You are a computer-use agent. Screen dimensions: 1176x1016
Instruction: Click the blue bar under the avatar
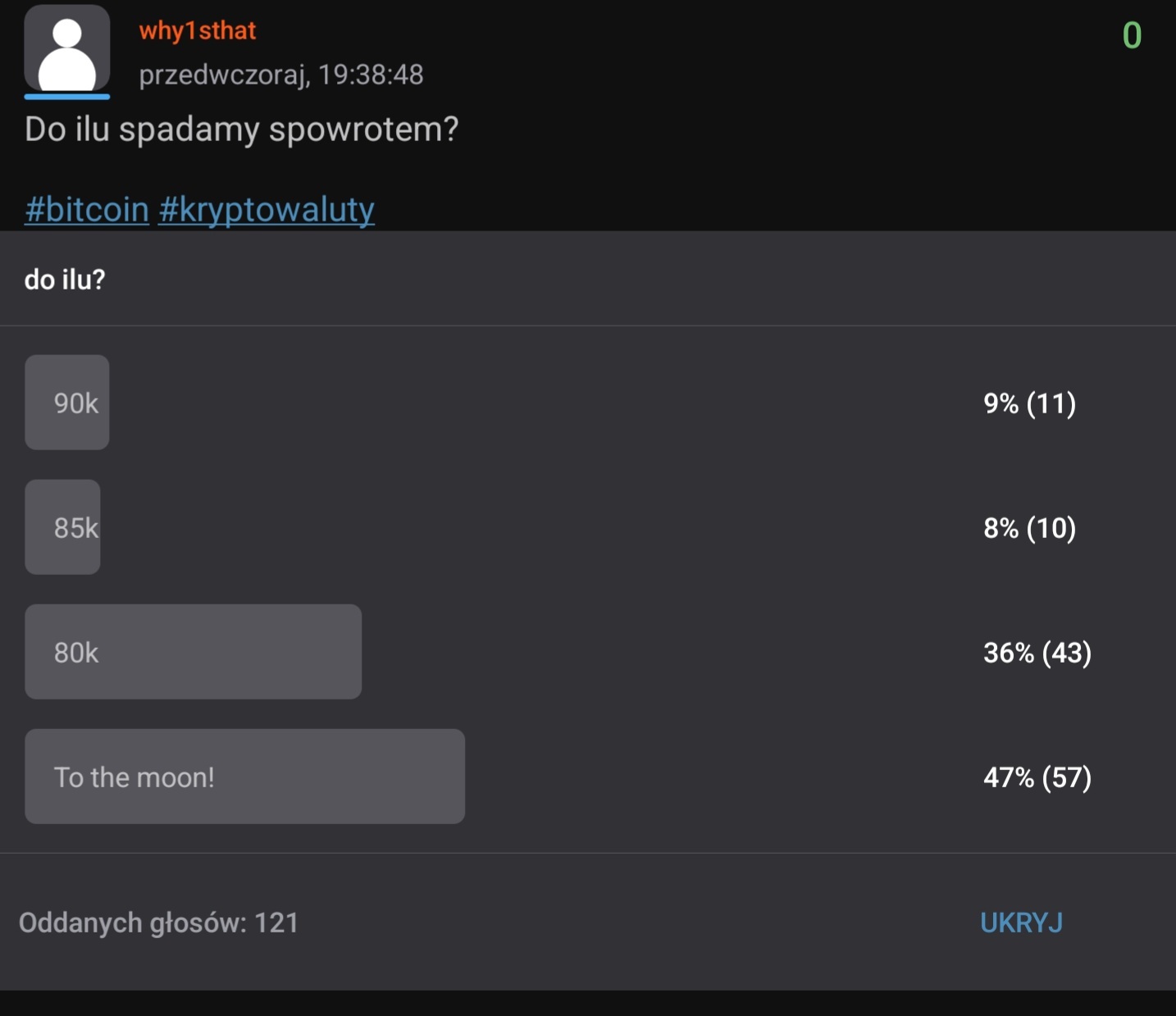coord(66,97)
